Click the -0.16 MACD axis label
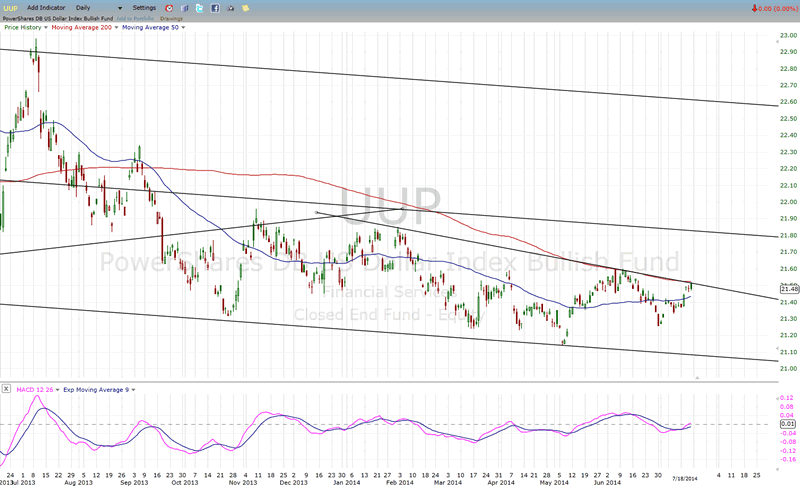Screen dimensions: 800x486 click(x=787, y=459)
